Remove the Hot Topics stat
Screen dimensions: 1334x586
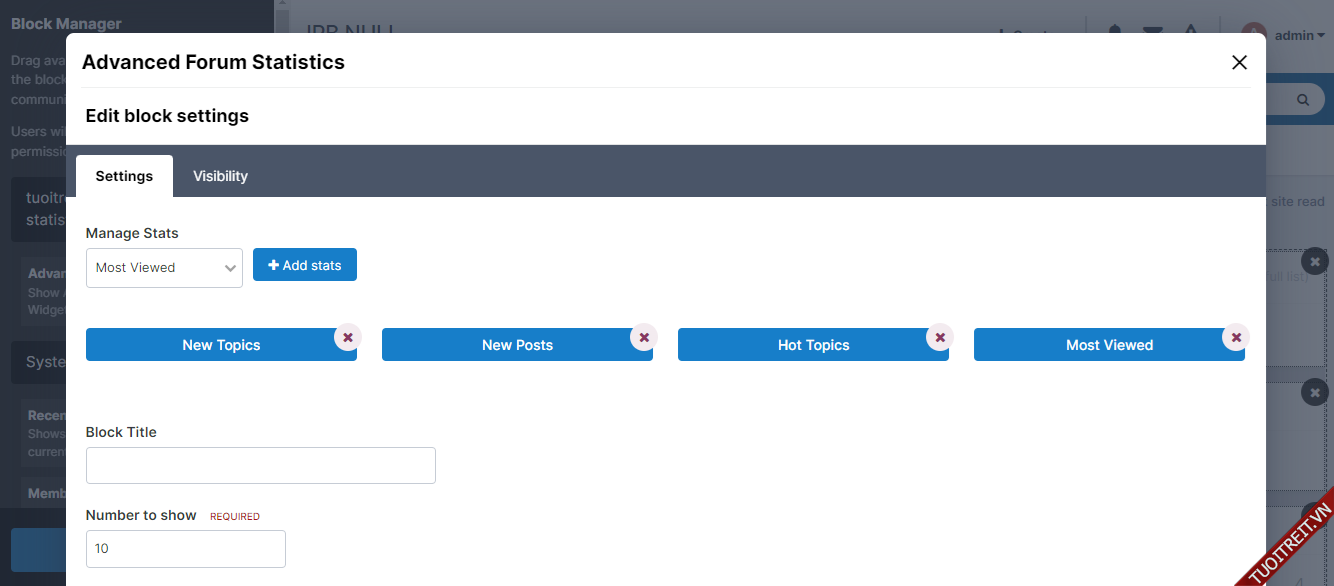(x=940, y=337)
